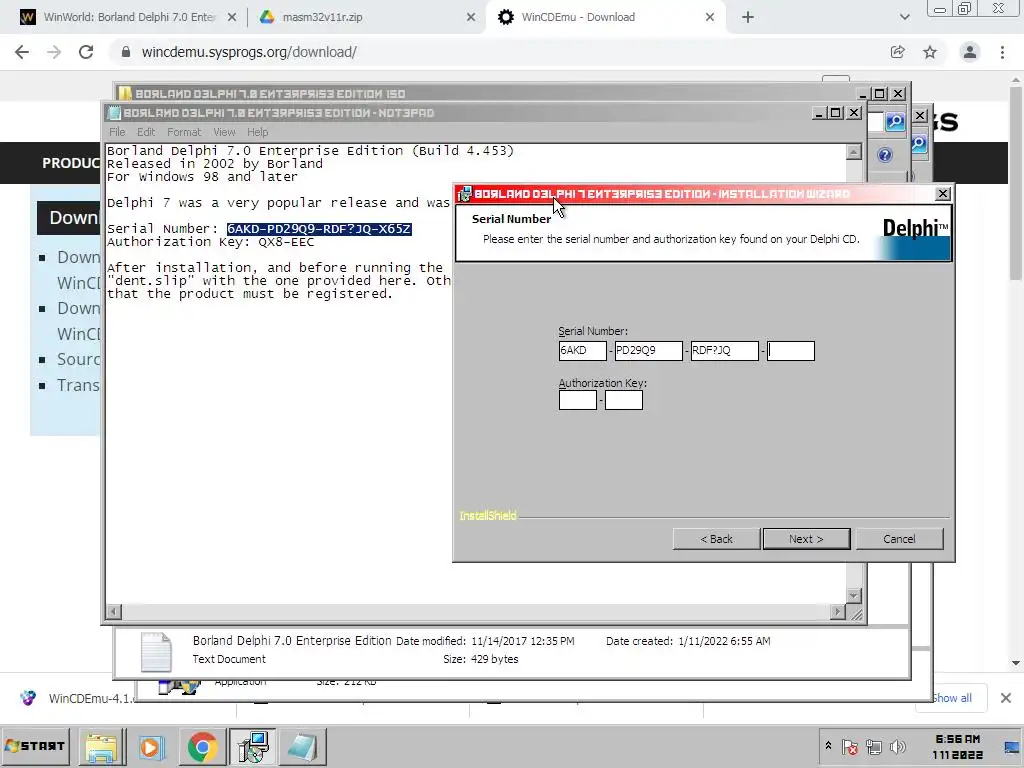Open the Notepad Edit menu

[146, 132]
